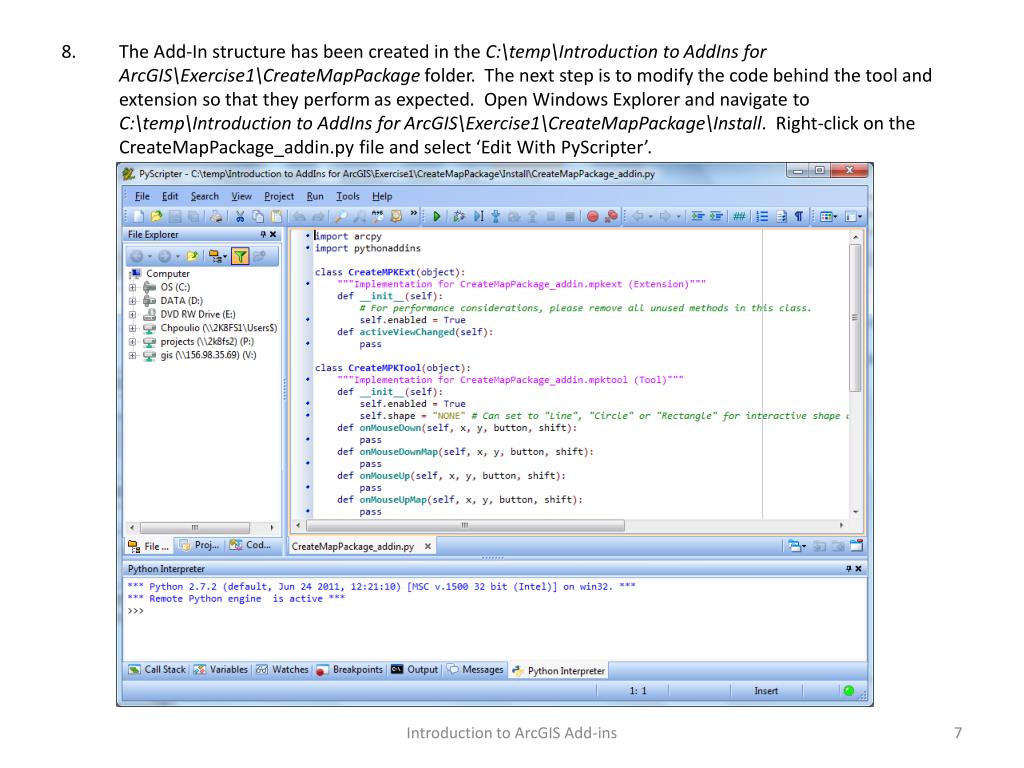Close the CreateMapPackage_addin.py editor tab
This screenshot has width=1024, height=768.
tap(428, 546)
